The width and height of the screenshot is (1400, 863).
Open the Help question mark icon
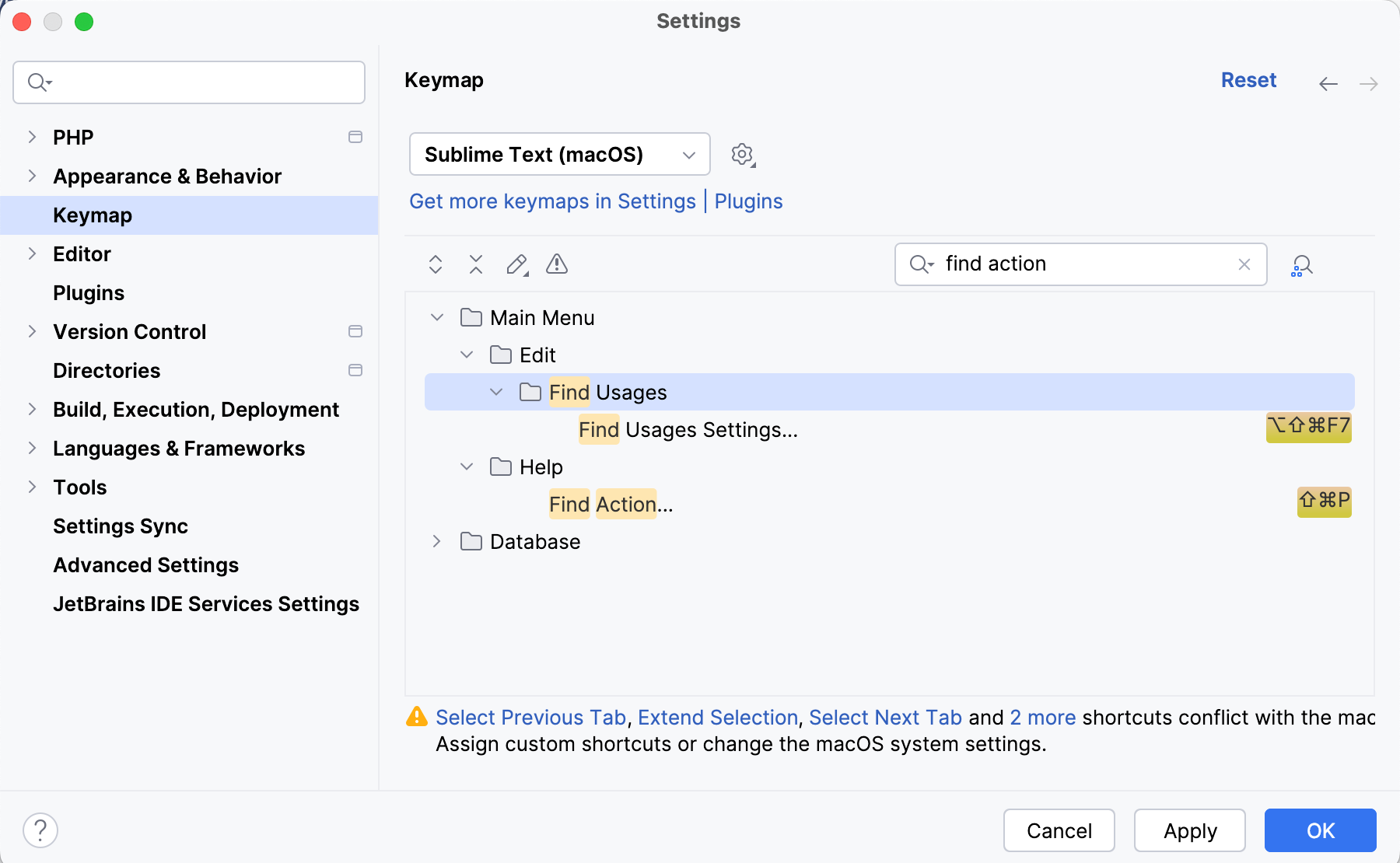pos(40,830)
